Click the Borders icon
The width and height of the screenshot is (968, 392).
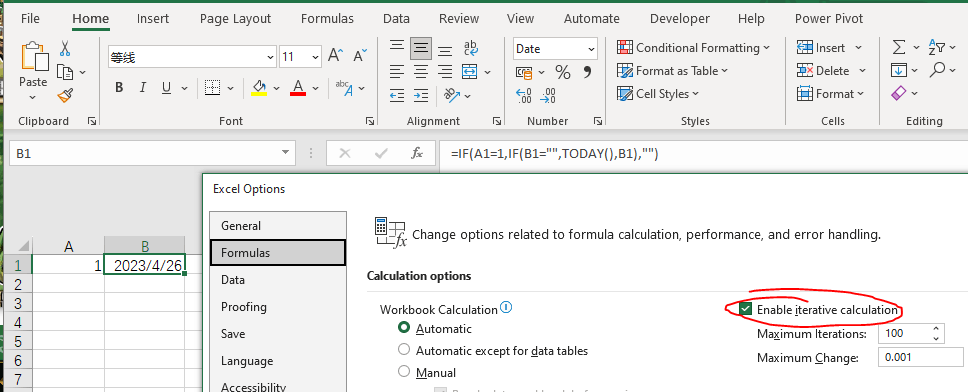[x=212, y=88]
